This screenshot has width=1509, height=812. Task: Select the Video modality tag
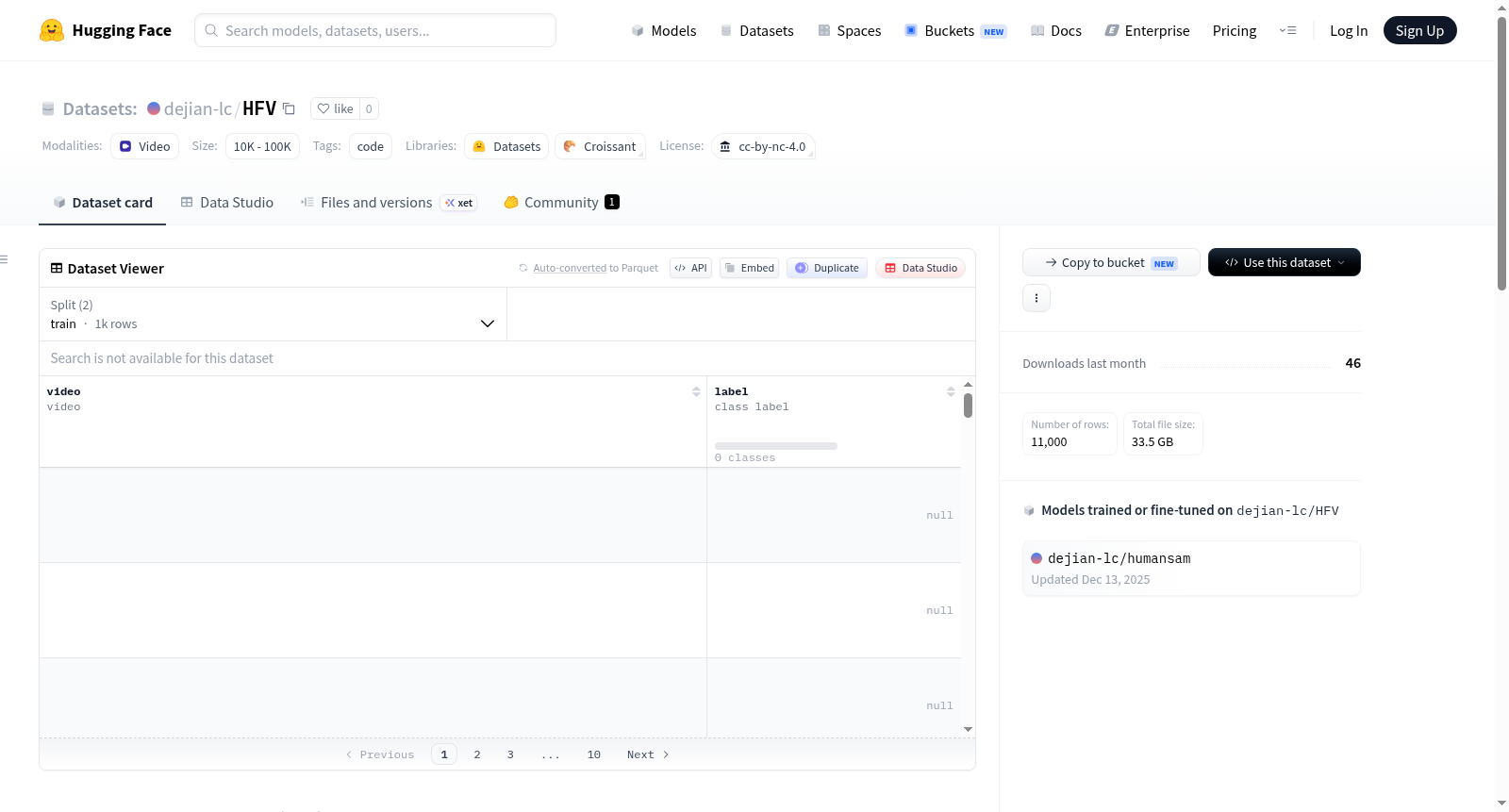tap(144, 146)
